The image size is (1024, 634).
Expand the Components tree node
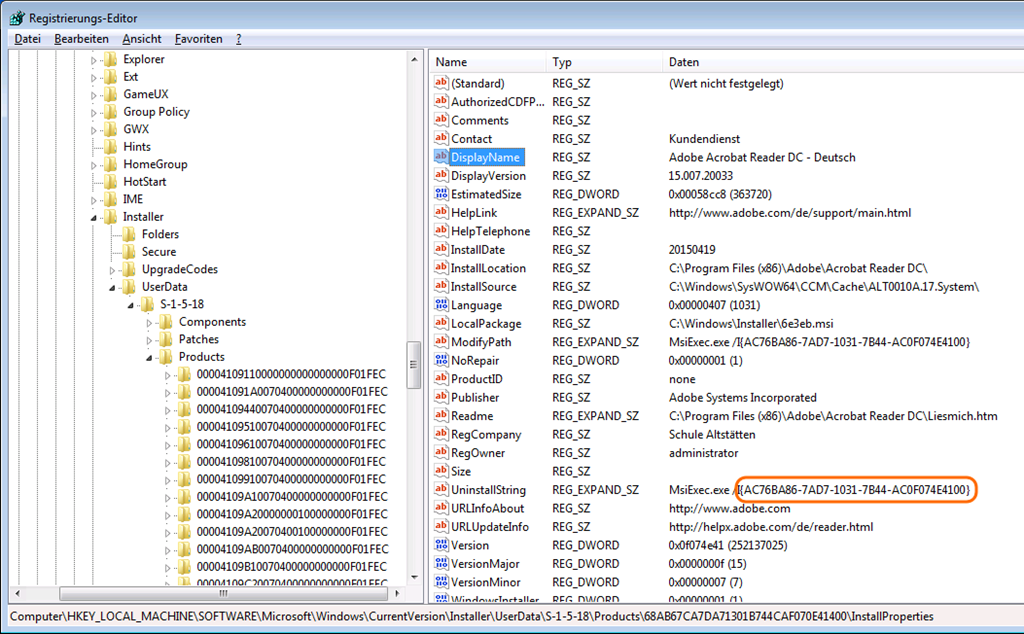pos(151,322)
